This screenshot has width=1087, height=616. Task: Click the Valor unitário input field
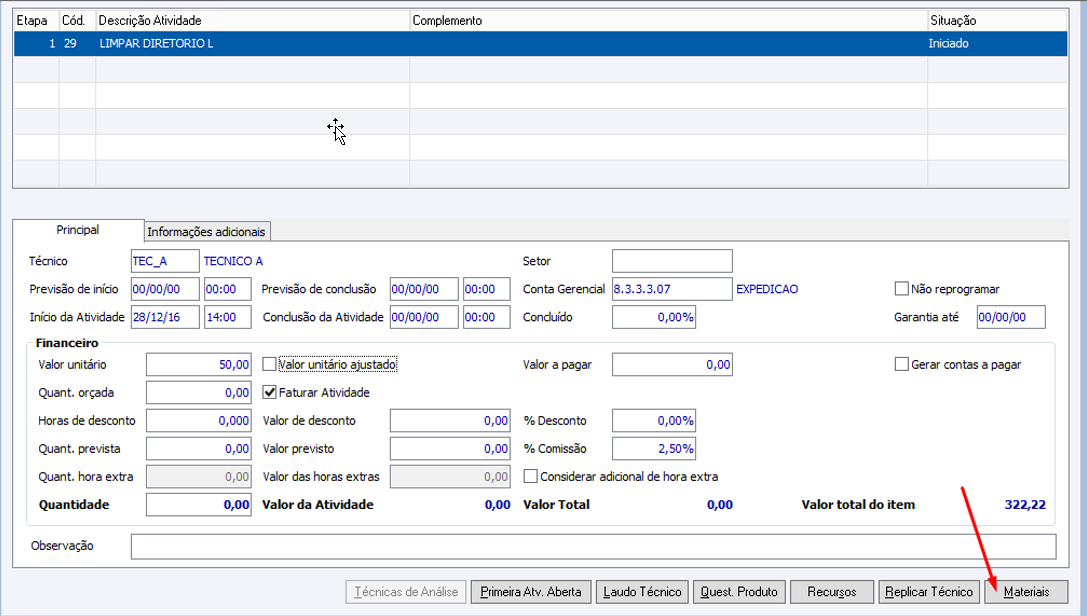(198, 365)
